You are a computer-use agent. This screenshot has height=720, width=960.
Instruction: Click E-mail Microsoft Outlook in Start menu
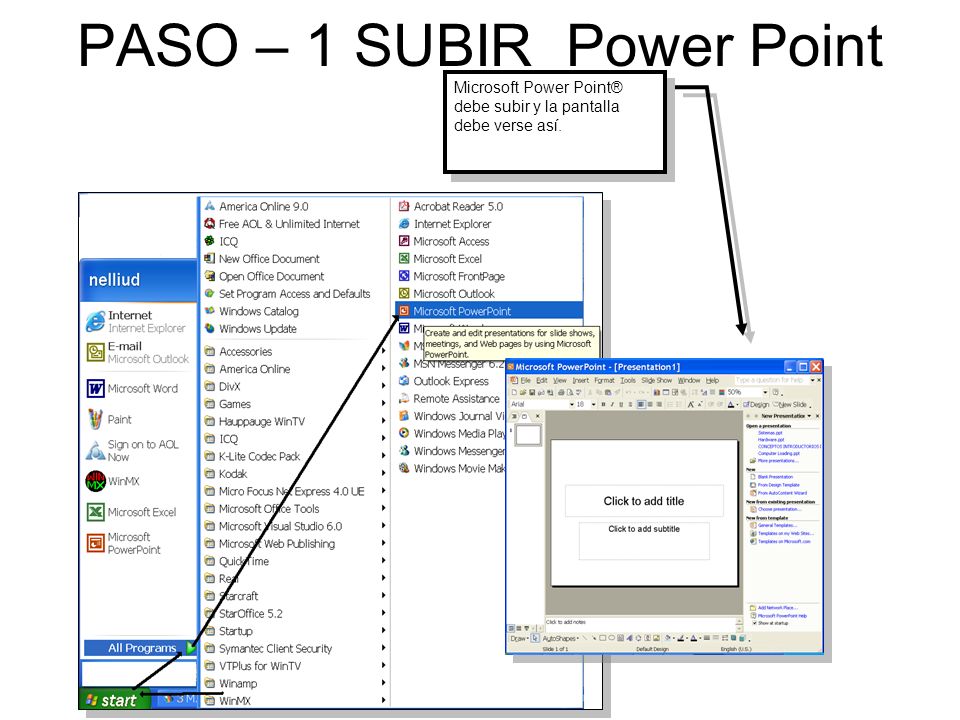[x=138, y=352]
